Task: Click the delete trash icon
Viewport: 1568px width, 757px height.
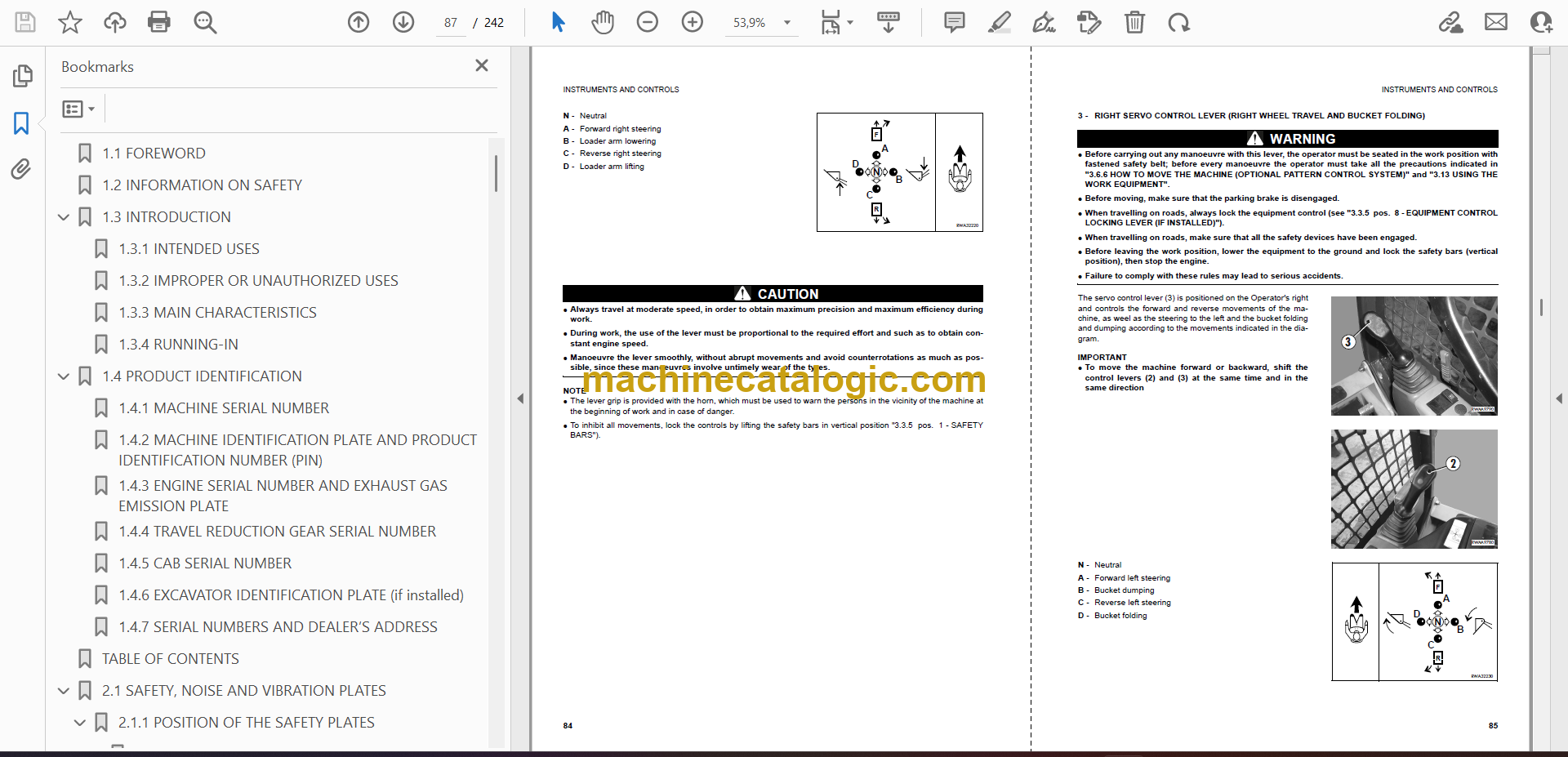Action: point(1134,22)
